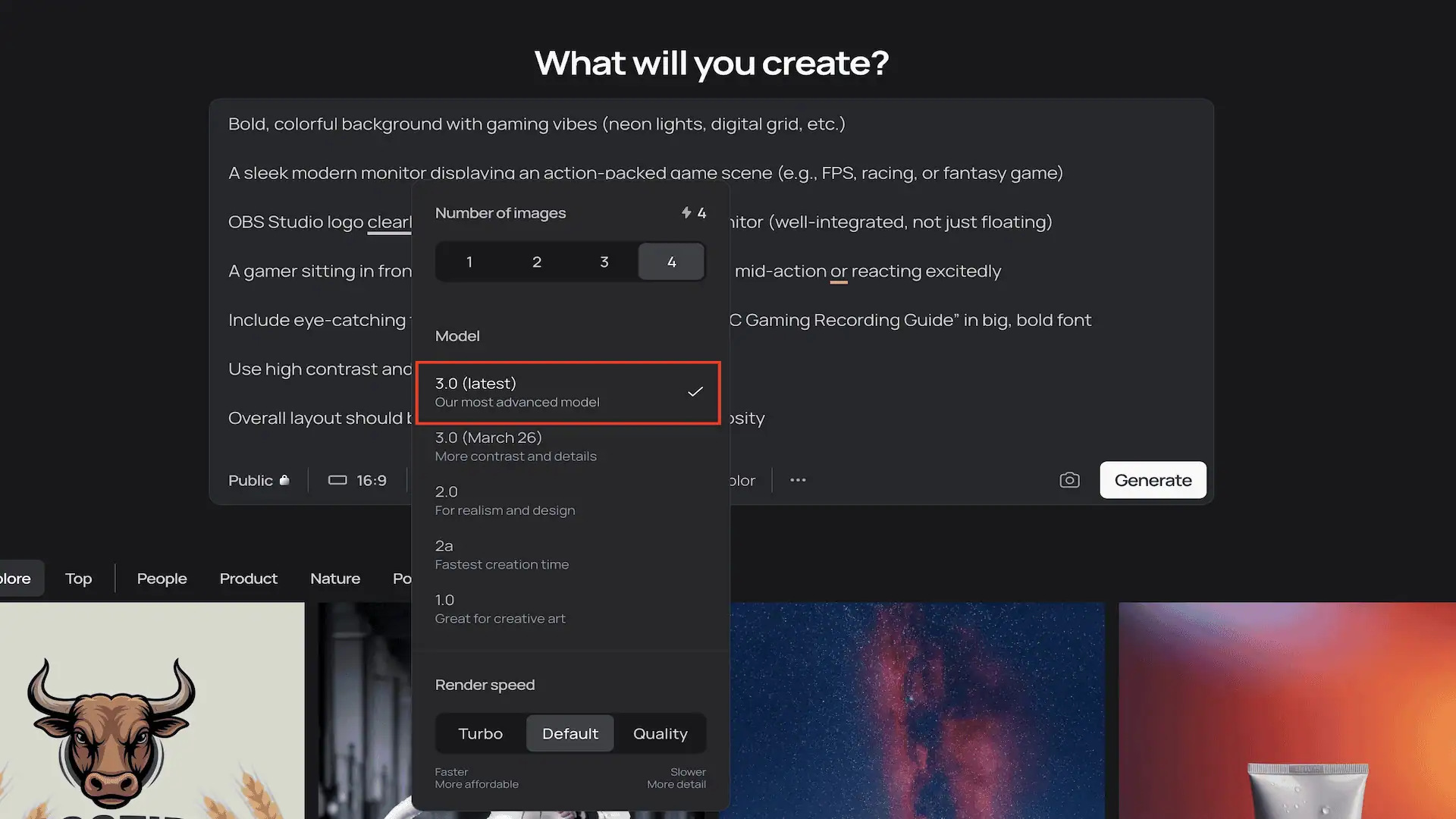The width and height of the screenshot is (1456, 819).
Task: Open the Nature category tab
Action: (335, 579)
